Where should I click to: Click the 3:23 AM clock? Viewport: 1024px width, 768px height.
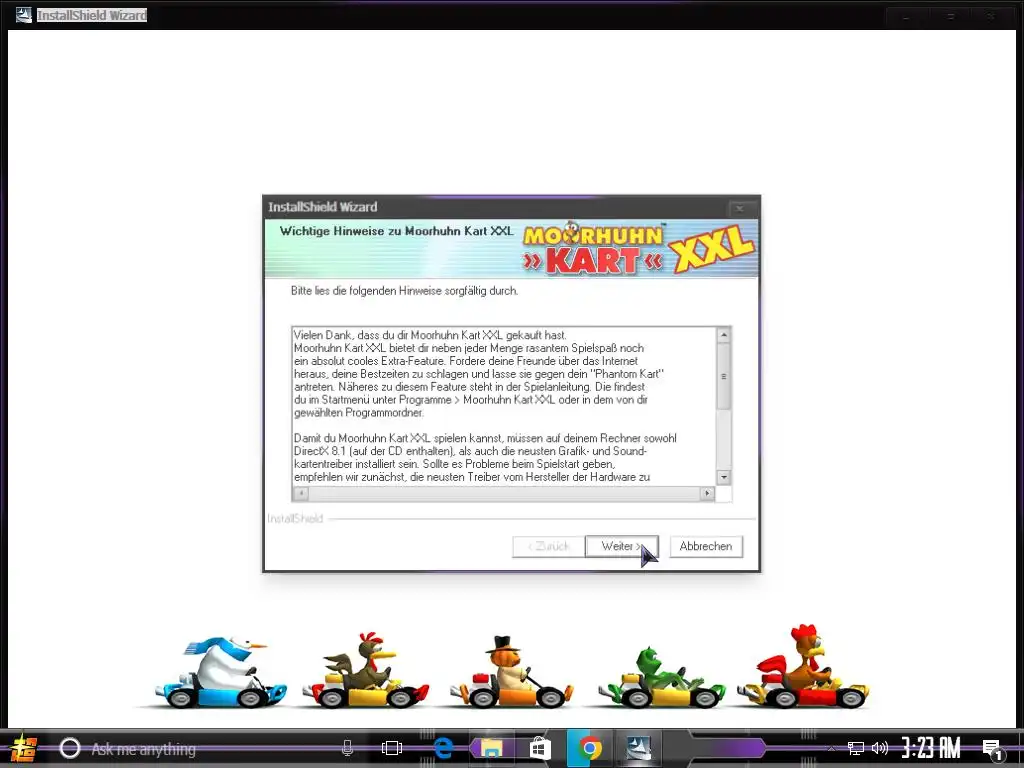(x=931, y=748)
